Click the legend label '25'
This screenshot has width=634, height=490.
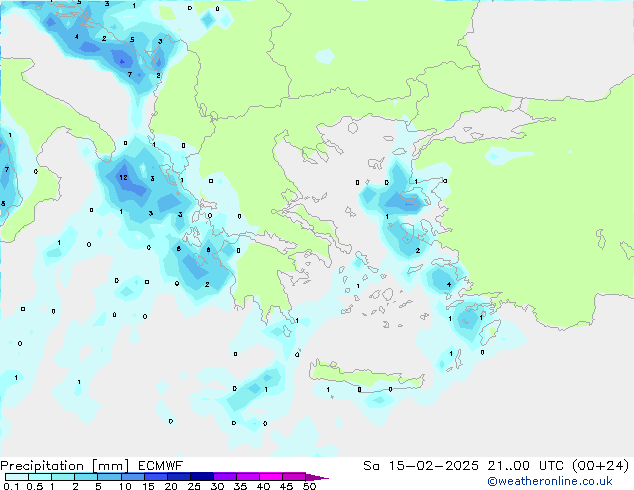click(x=194, y=486)
